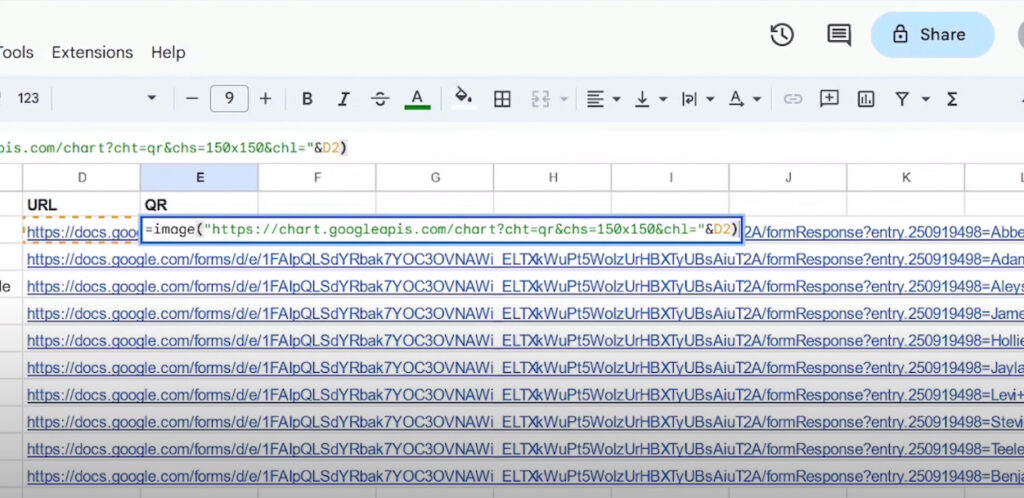Open the Help menu
The width and height of the screenshot is (1024, 498).
168,52
